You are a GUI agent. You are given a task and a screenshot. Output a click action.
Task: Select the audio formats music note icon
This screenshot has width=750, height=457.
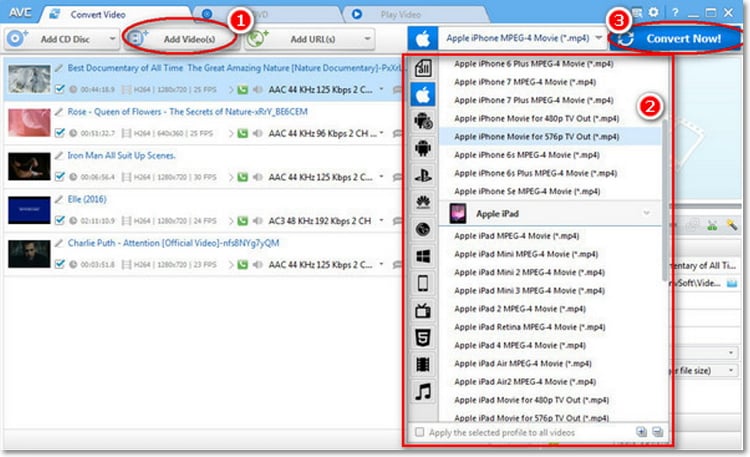click(x=423, y=391)
